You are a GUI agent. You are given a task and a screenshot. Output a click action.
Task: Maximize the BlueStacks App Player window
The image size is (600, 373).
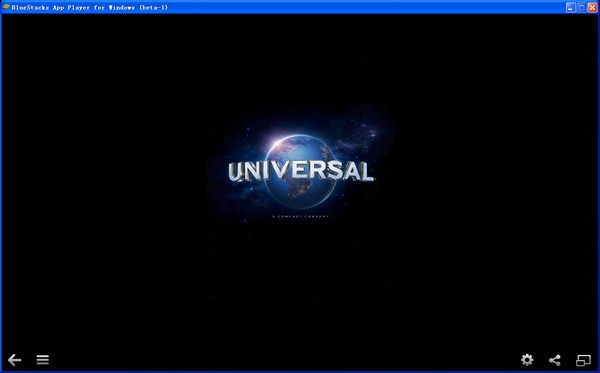(582, 7)
